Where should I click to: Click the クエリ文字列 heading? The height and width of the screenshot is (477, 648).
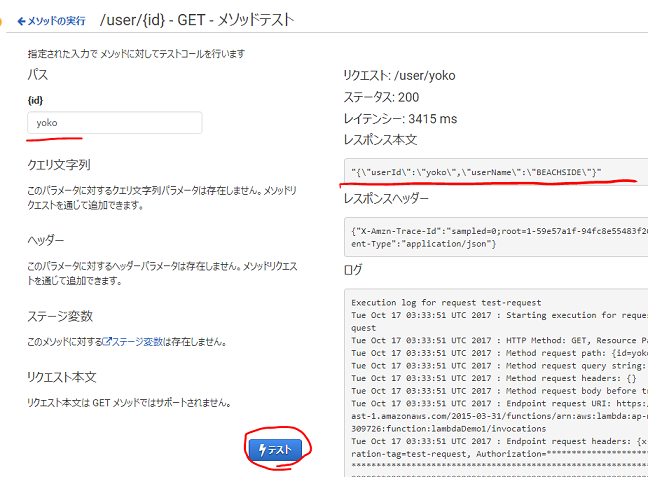point(59,165)
